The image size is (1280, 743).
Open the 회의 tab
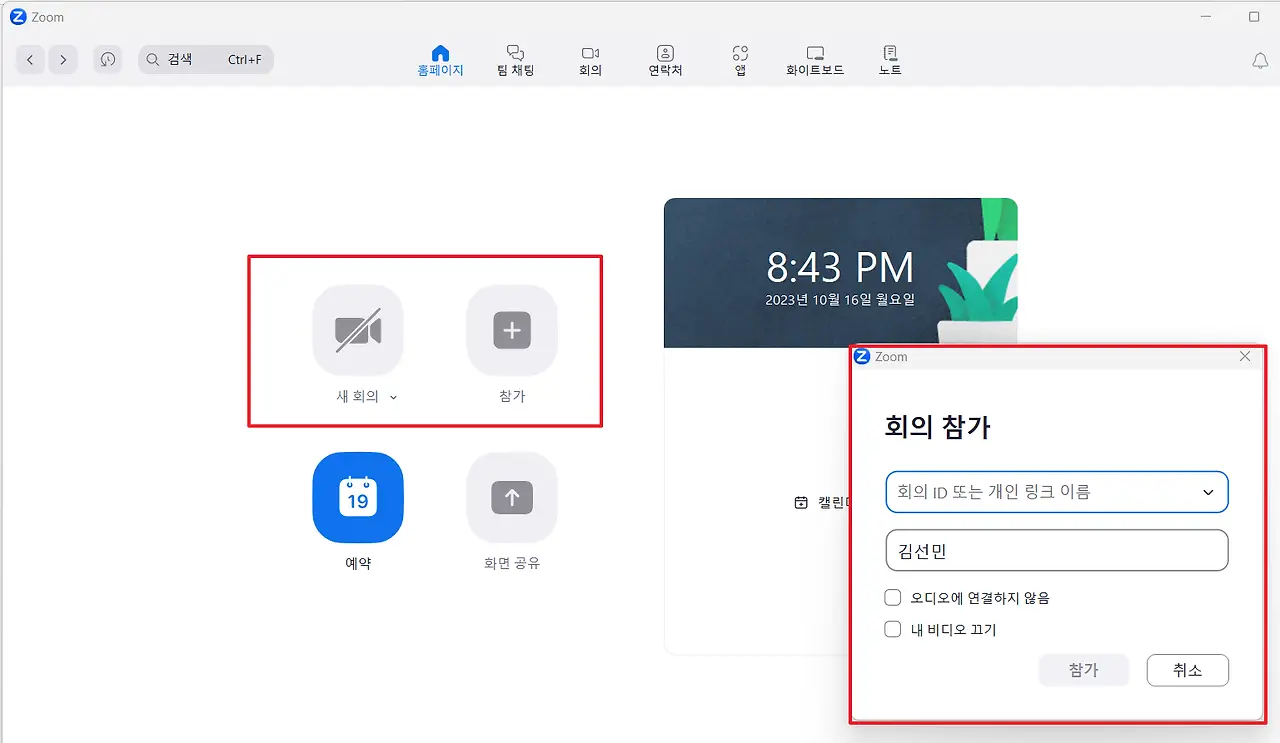pyautogui.click(x=590, y=60)
